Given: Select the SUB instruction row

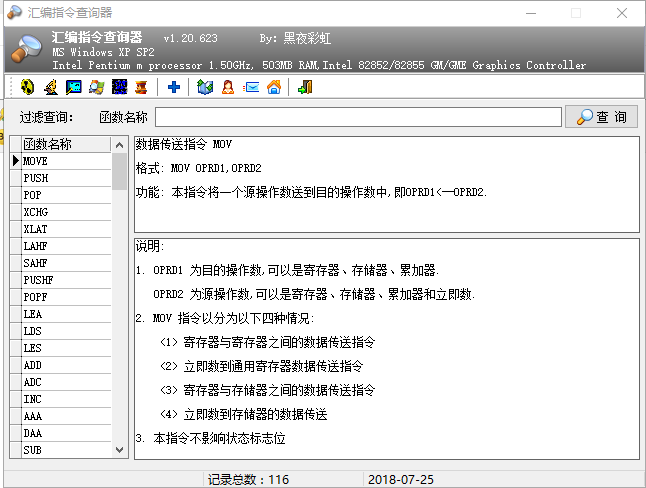Looking at the screenshot, I should [x=66, y=450].
